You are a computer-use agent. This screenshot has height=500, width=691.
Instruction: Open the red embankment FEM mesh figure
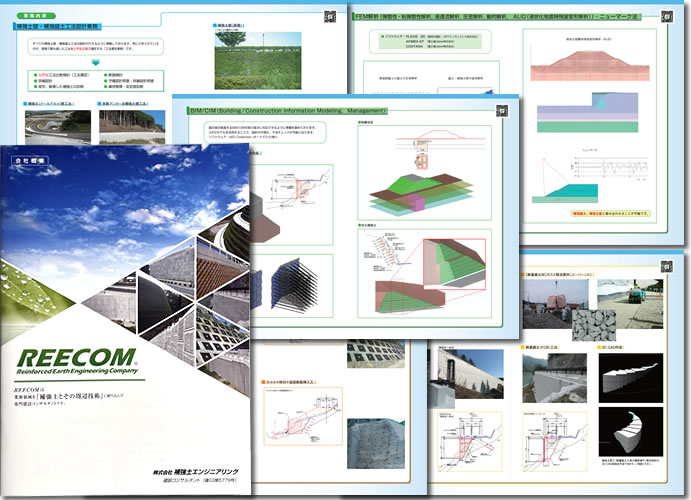pyautogui.click(x=590, y=65)
